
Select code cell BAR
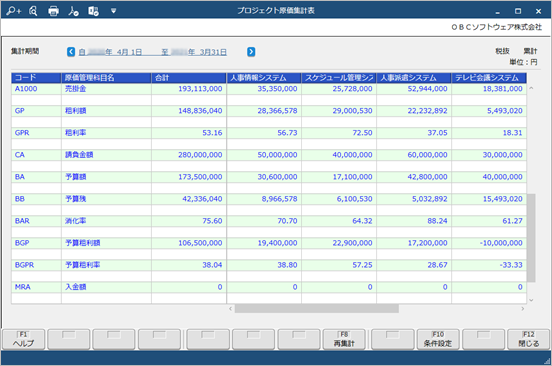coord(36,221)
